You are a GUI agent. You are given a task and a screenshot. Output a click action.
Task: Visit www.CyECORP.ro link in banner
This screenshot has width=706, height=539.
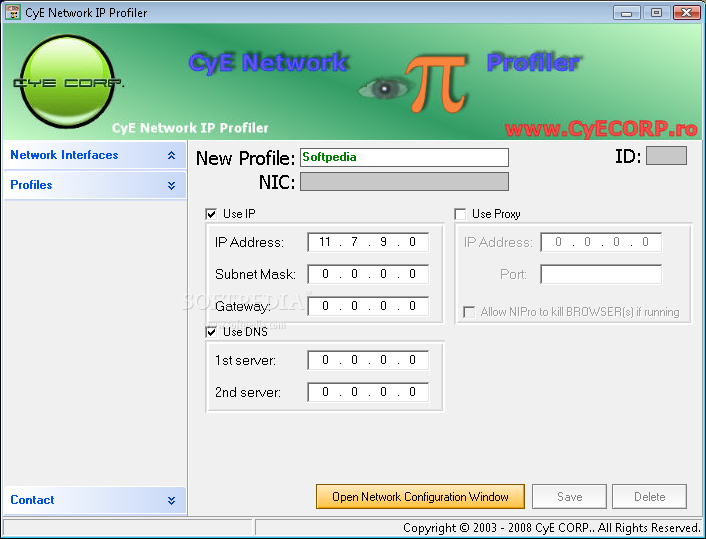(601, 129)
